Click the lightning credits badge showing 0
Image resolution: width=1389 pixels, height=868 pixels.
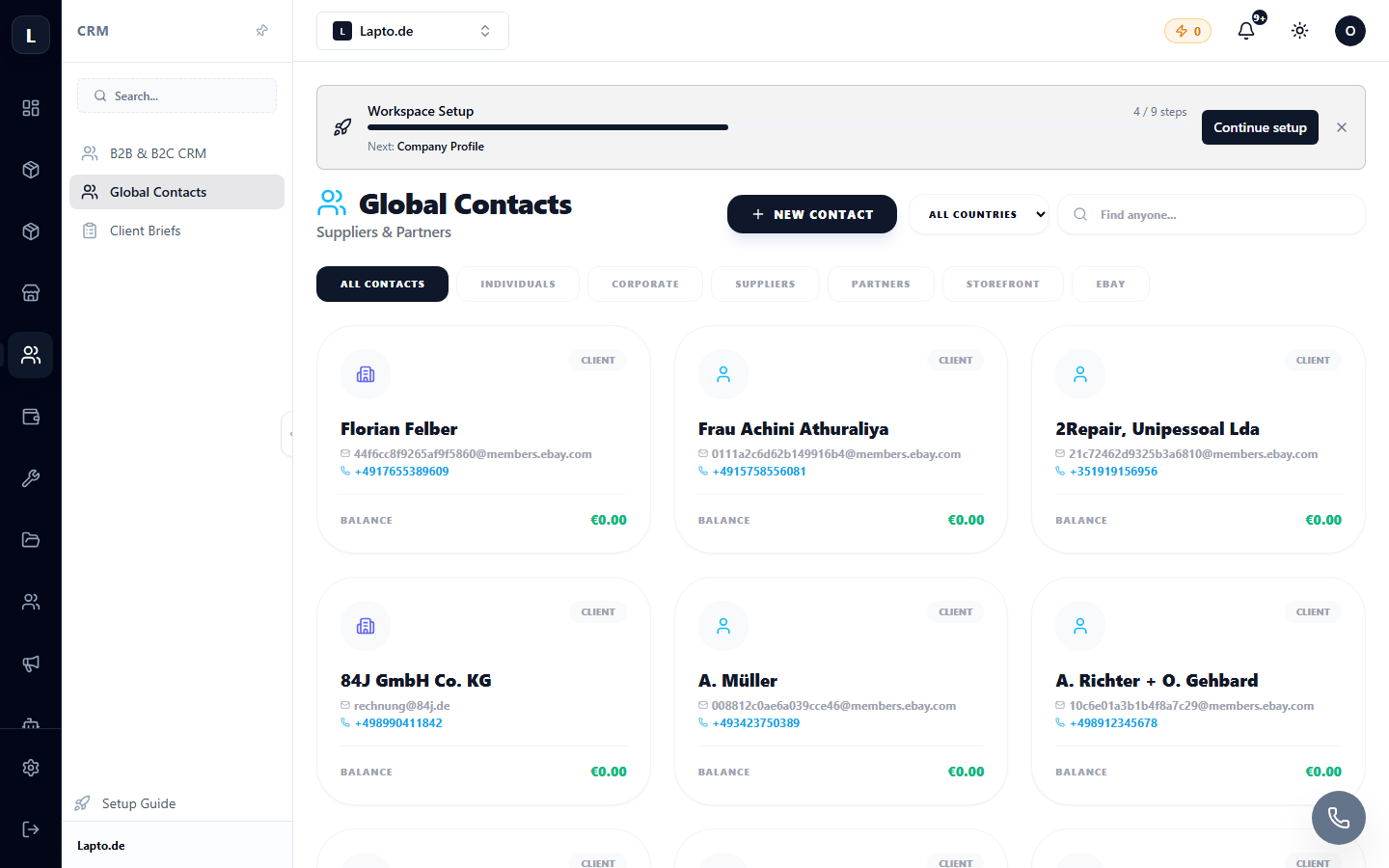coord(1187,31)
